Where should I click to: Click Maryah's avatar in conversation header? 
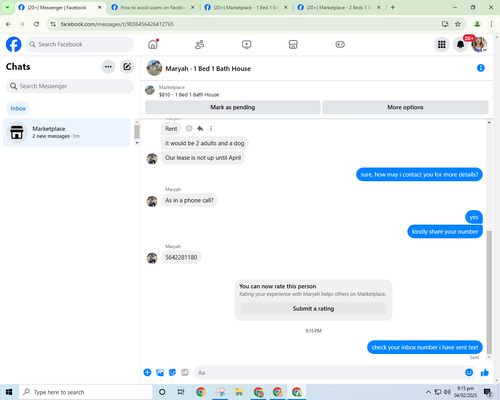[154, 68]
